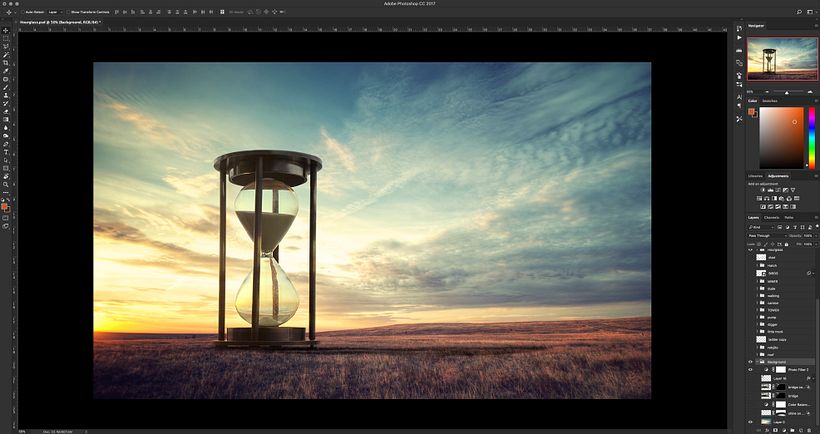Open the layer filter Kind dropdown
Viewport: 820px width, 434px height.
click(761, 227)
